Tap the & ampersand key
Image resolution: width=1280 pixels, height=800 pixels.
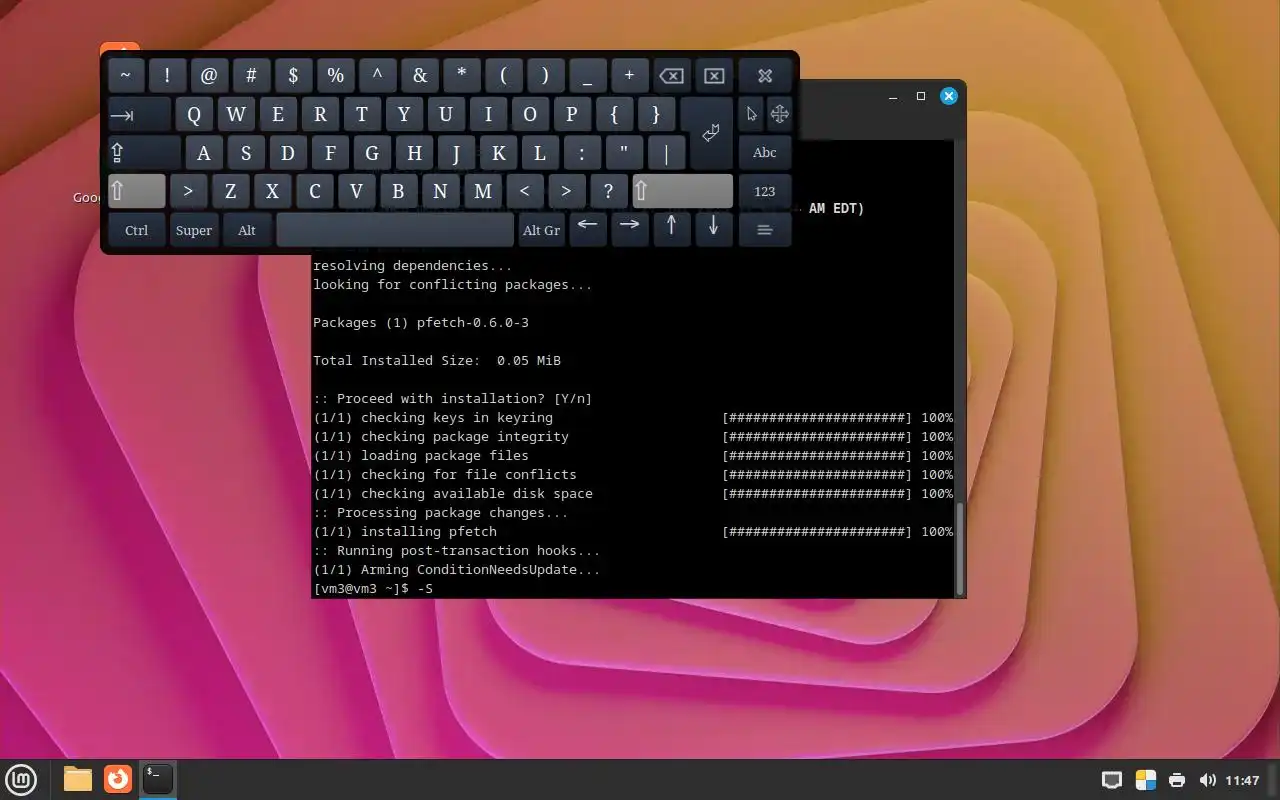(419, 75)
